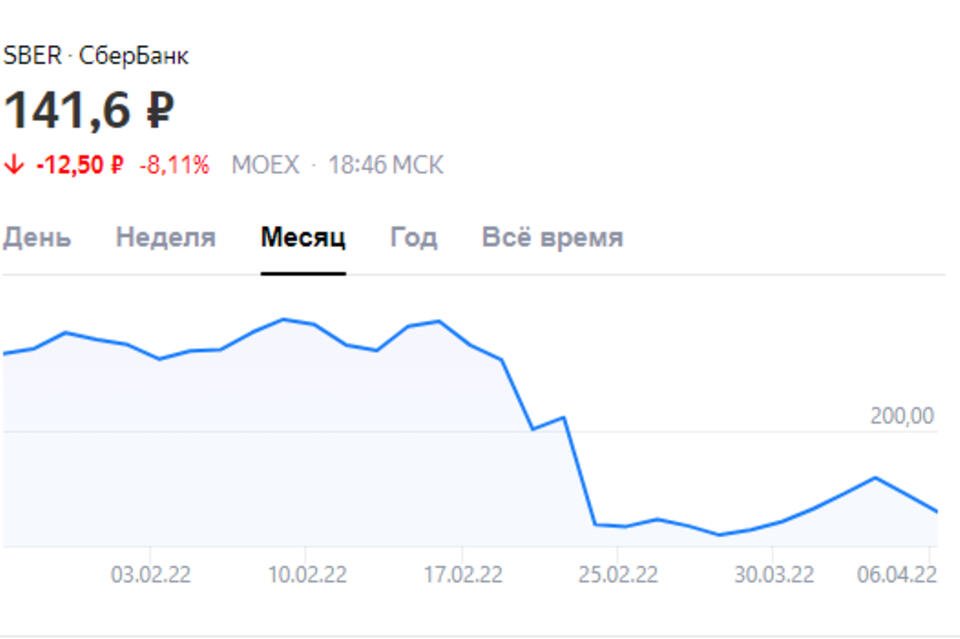Show the Всё время chart range
The width and height of the screenshot is (960, 639).
coord(552,238)
